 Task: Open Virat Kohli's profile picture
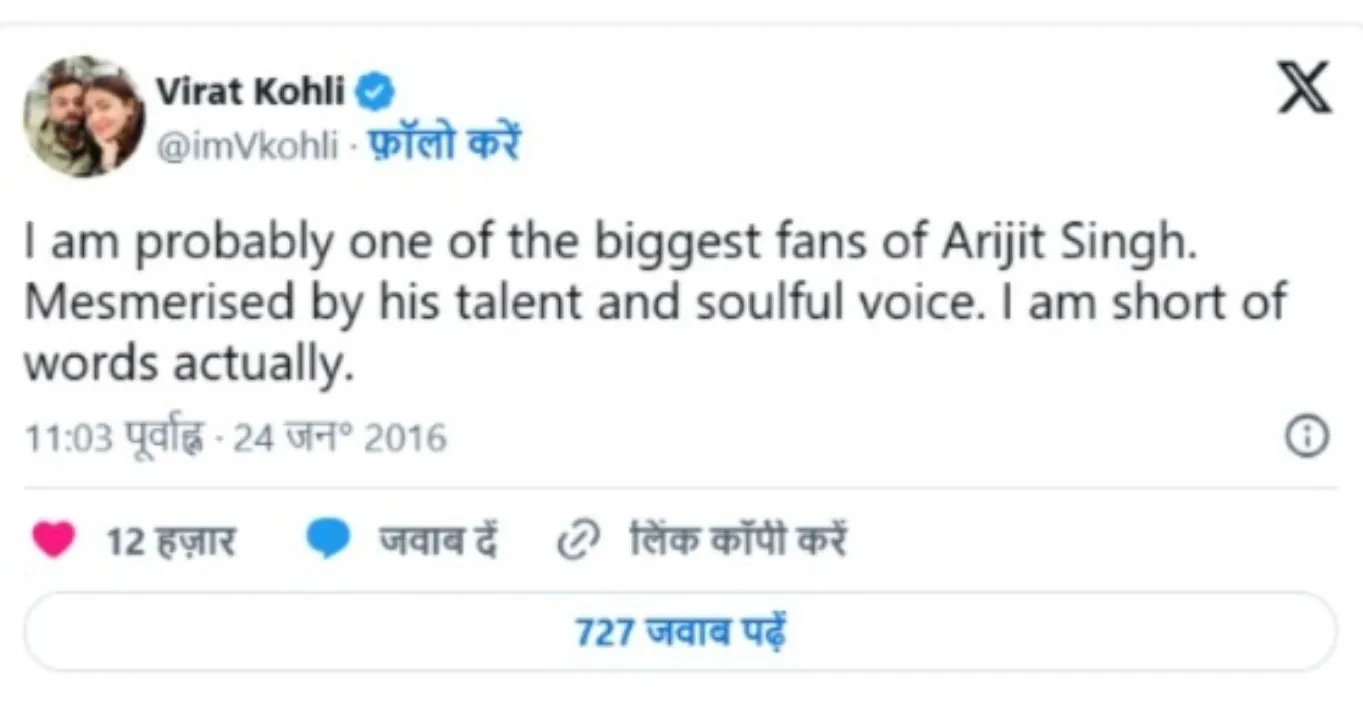pos(85,117)
